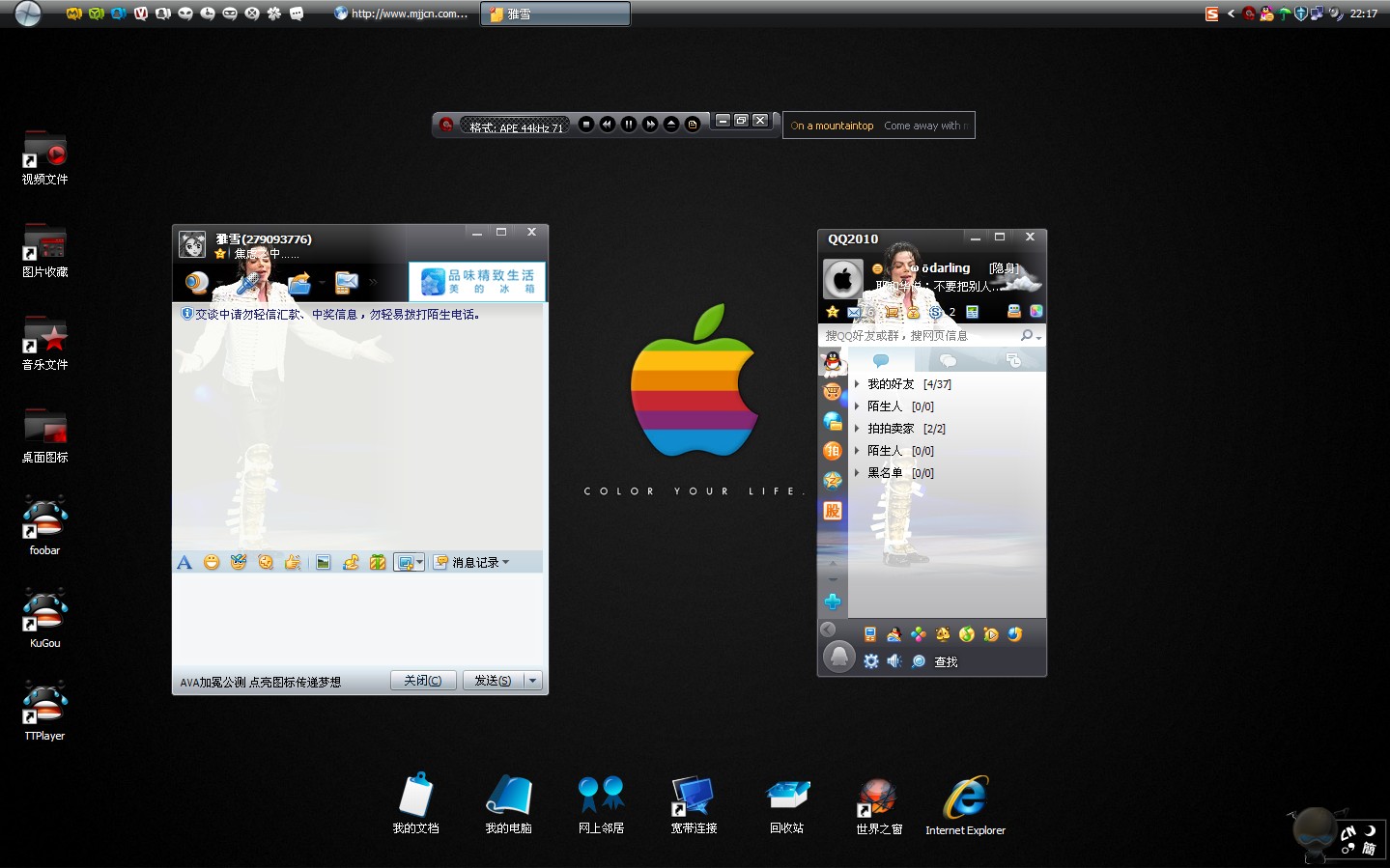The height and width of the screenshot is (868, 1390).
Task: Open the shopping cart icon in QQ header
Action: 893,312
